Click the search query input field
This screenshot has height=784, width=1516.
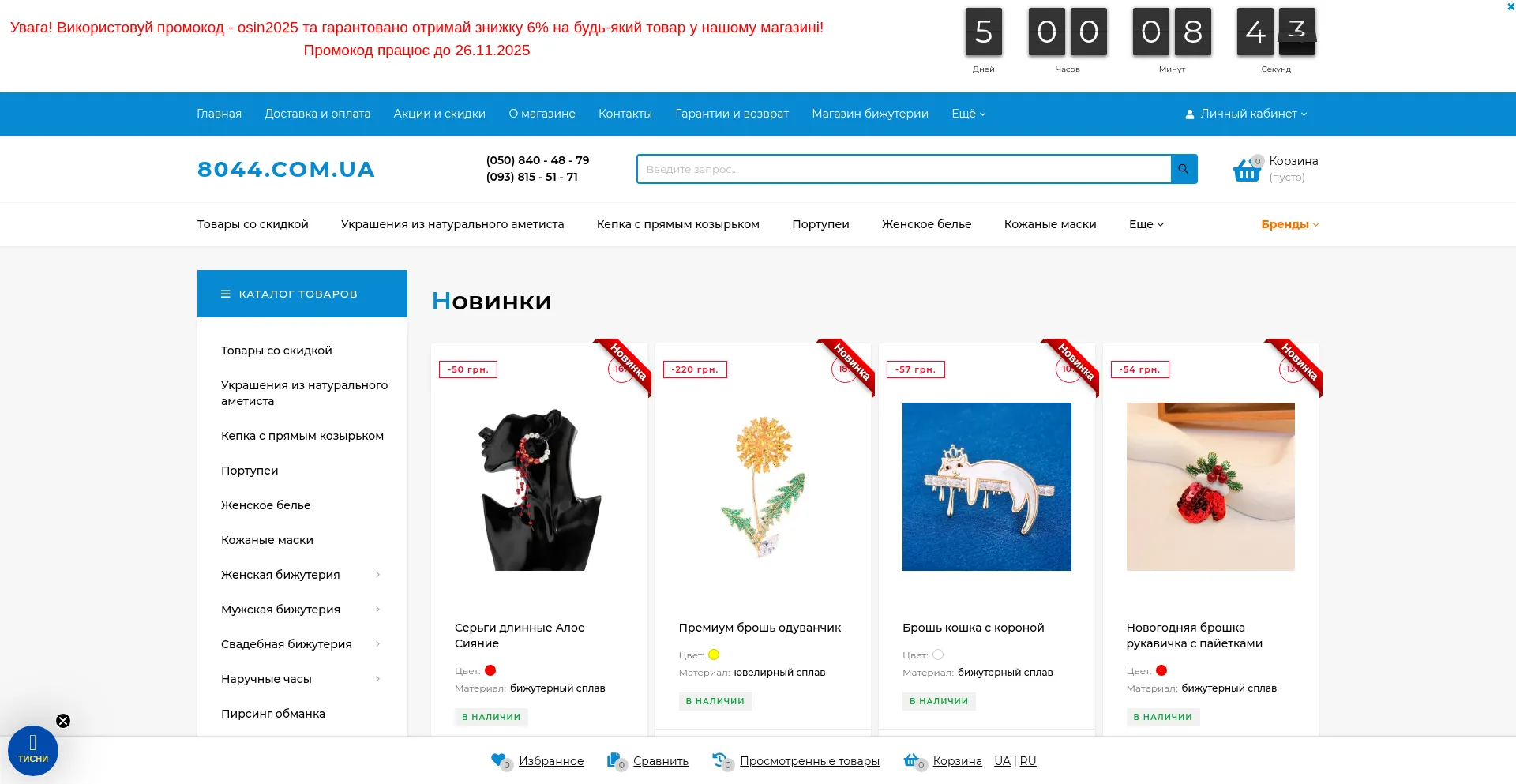pos(903,169)
